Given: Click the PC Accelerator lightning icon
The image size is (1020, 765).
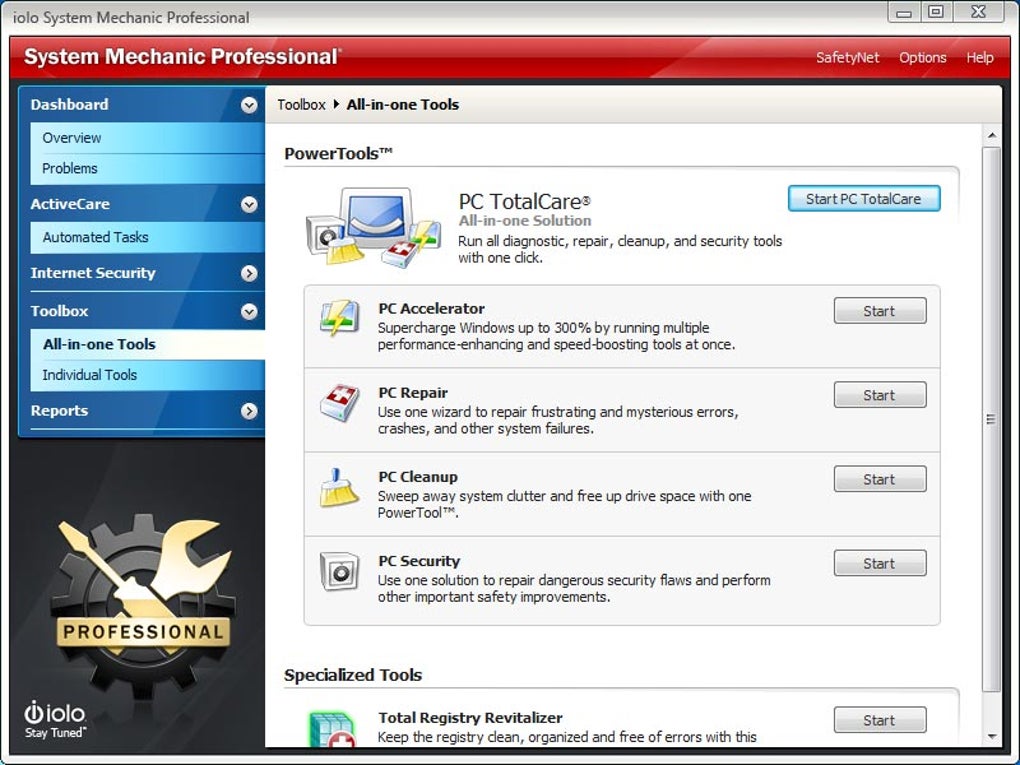Looking at the screenshot, I should (x=340, y=318).
